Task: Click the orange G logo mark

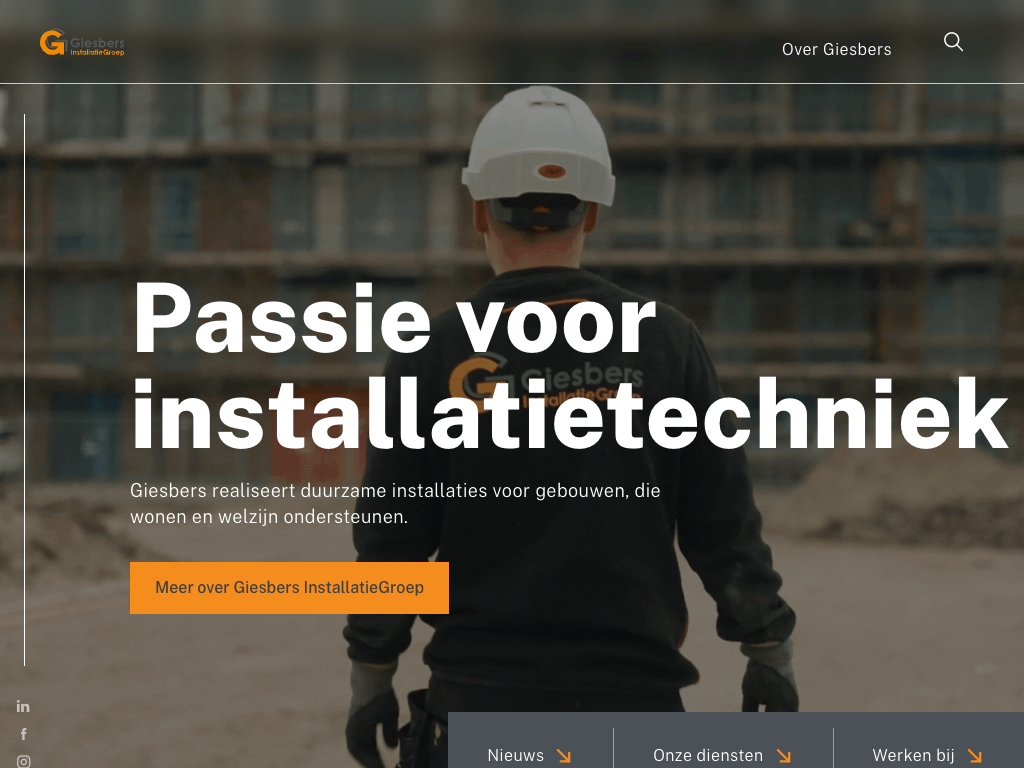Action: 52,42
